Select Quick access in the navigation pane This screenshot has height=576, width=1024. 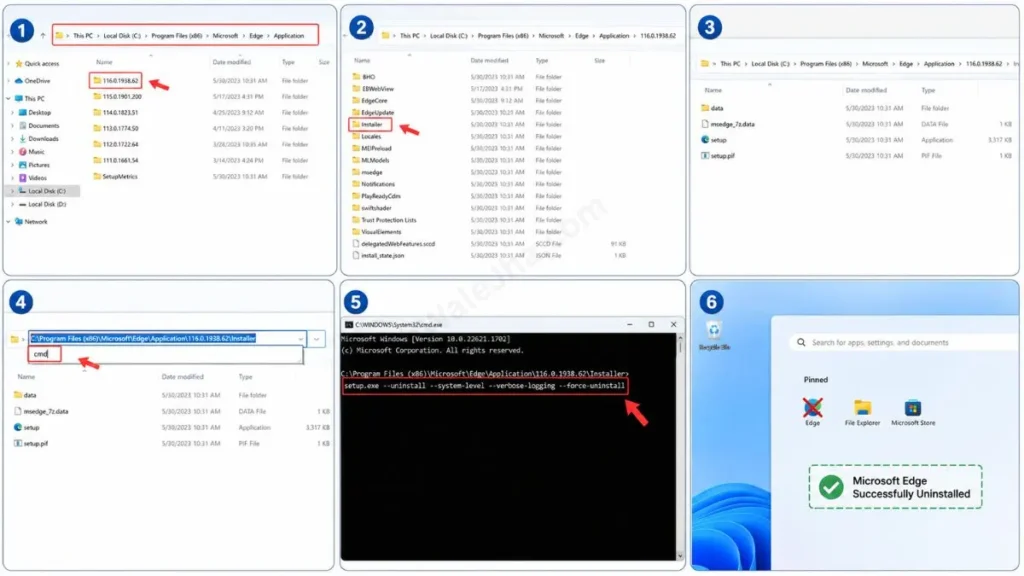pos(37,63)
